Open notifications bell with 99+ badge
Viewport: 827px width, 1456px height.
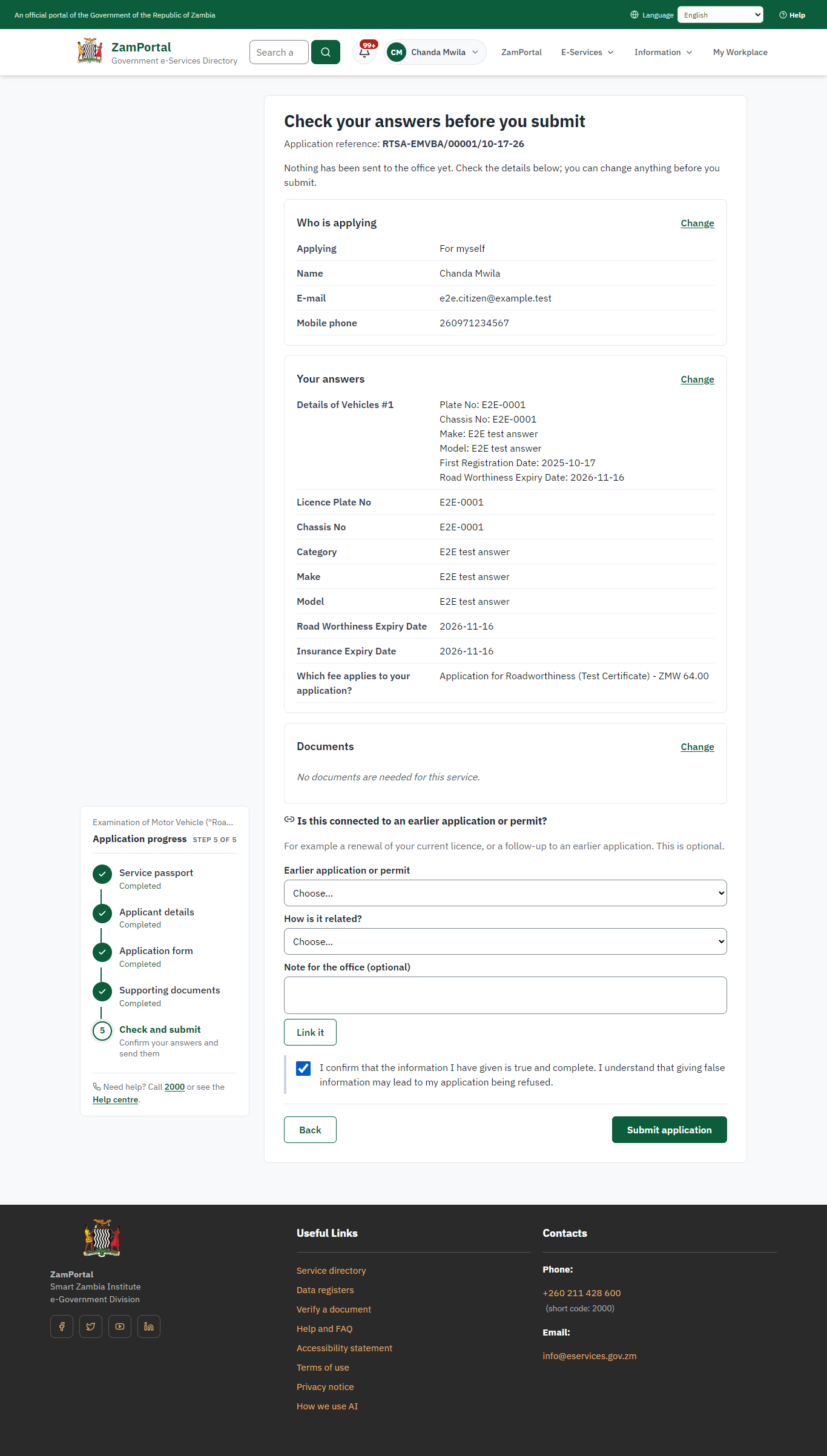pos(364,52)
